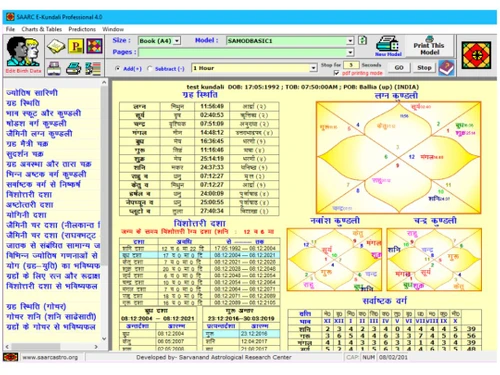Screen dimensions: 500x375
Task: Click the 24:37:33 degree cell
Action: click(x=212, y=167)
